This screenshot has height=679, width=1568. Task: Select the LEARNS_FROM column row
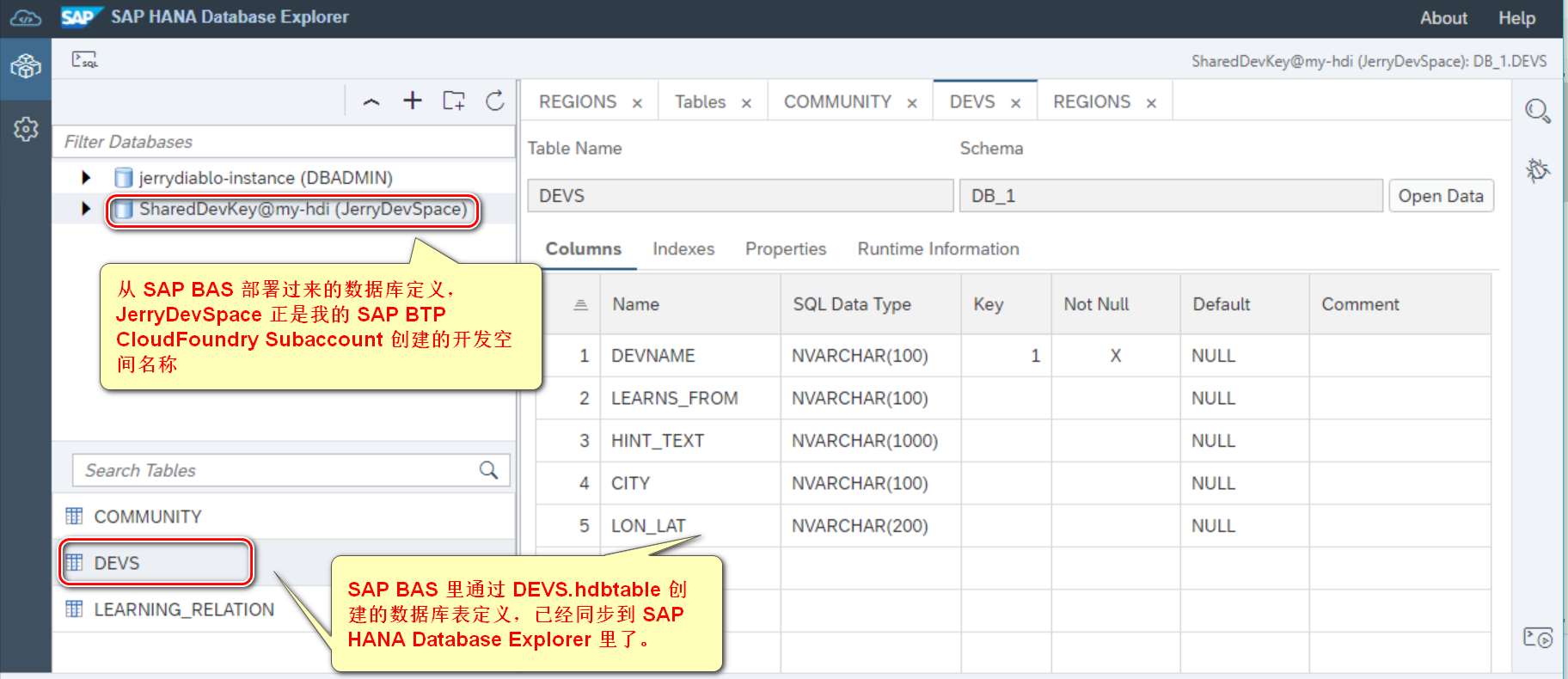pyautogui.click(x=1014, y=398)
